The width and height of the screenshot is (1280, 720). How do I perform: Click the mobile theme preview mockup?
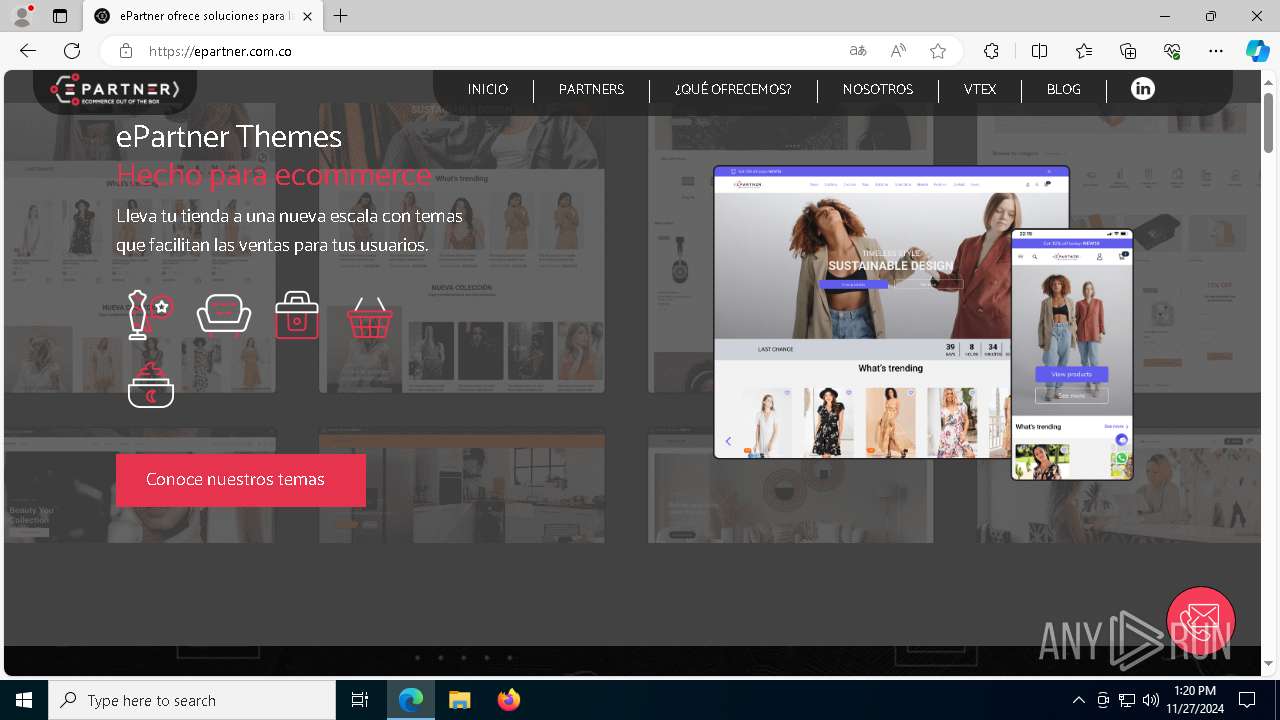coord(1072,354)
